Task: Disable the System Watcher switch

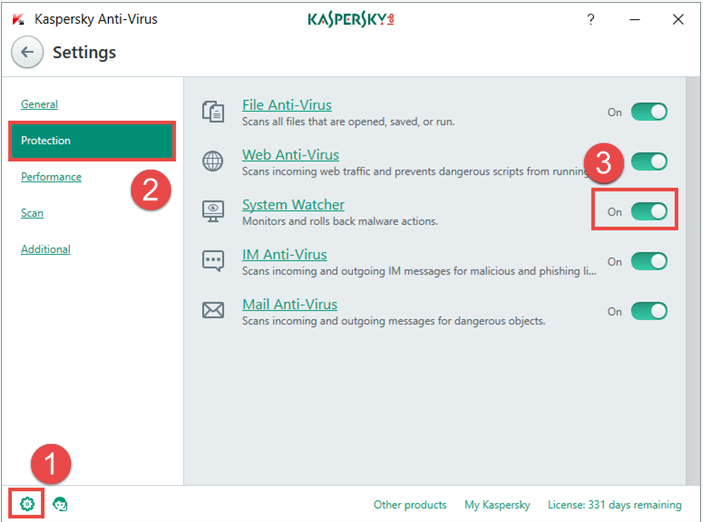Action: [649, 211]
